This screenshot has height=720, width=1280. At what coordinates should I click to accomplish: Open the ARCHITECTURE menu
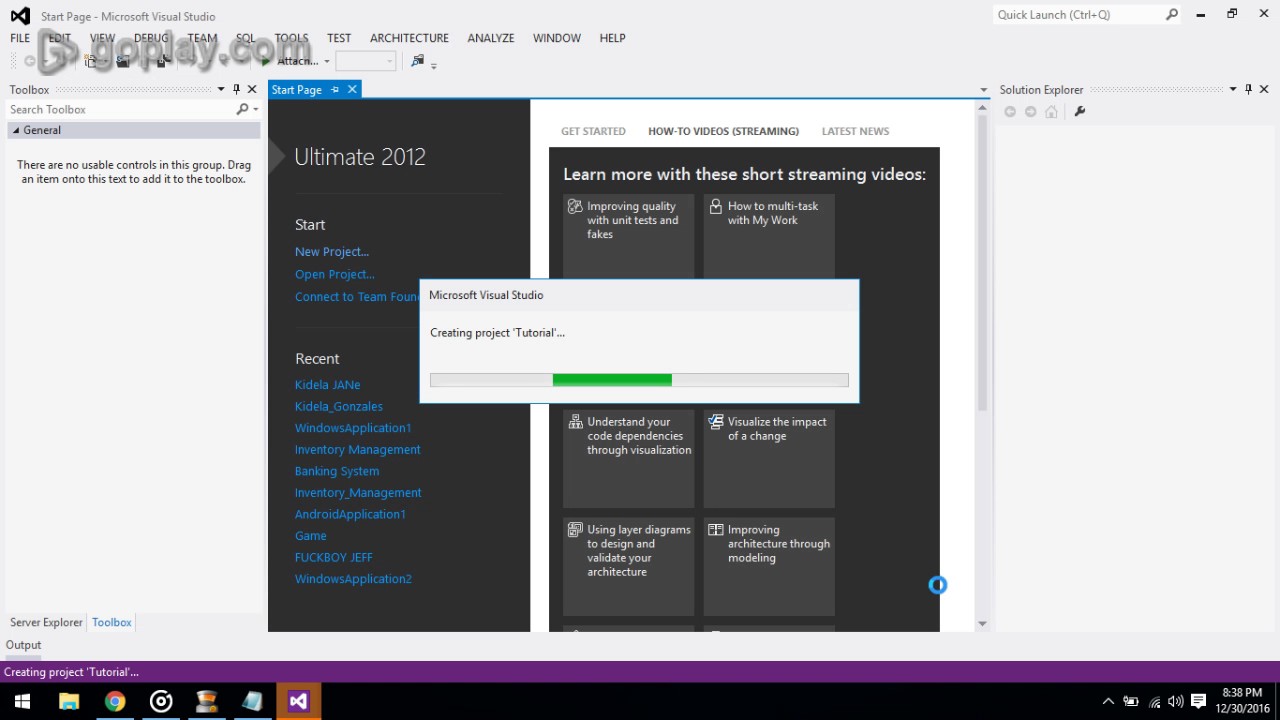409,38
